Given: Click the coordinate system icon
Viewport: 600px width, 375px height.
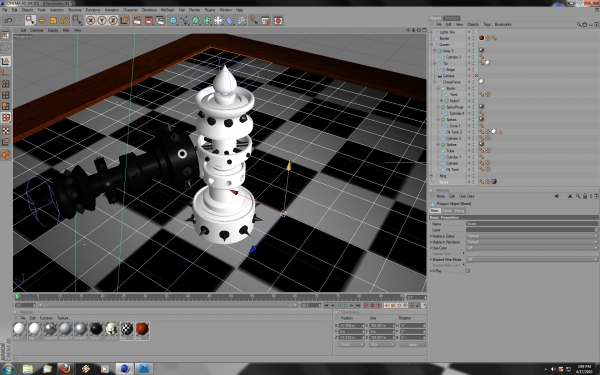Looking at the screenshot, I should point(124,20).
